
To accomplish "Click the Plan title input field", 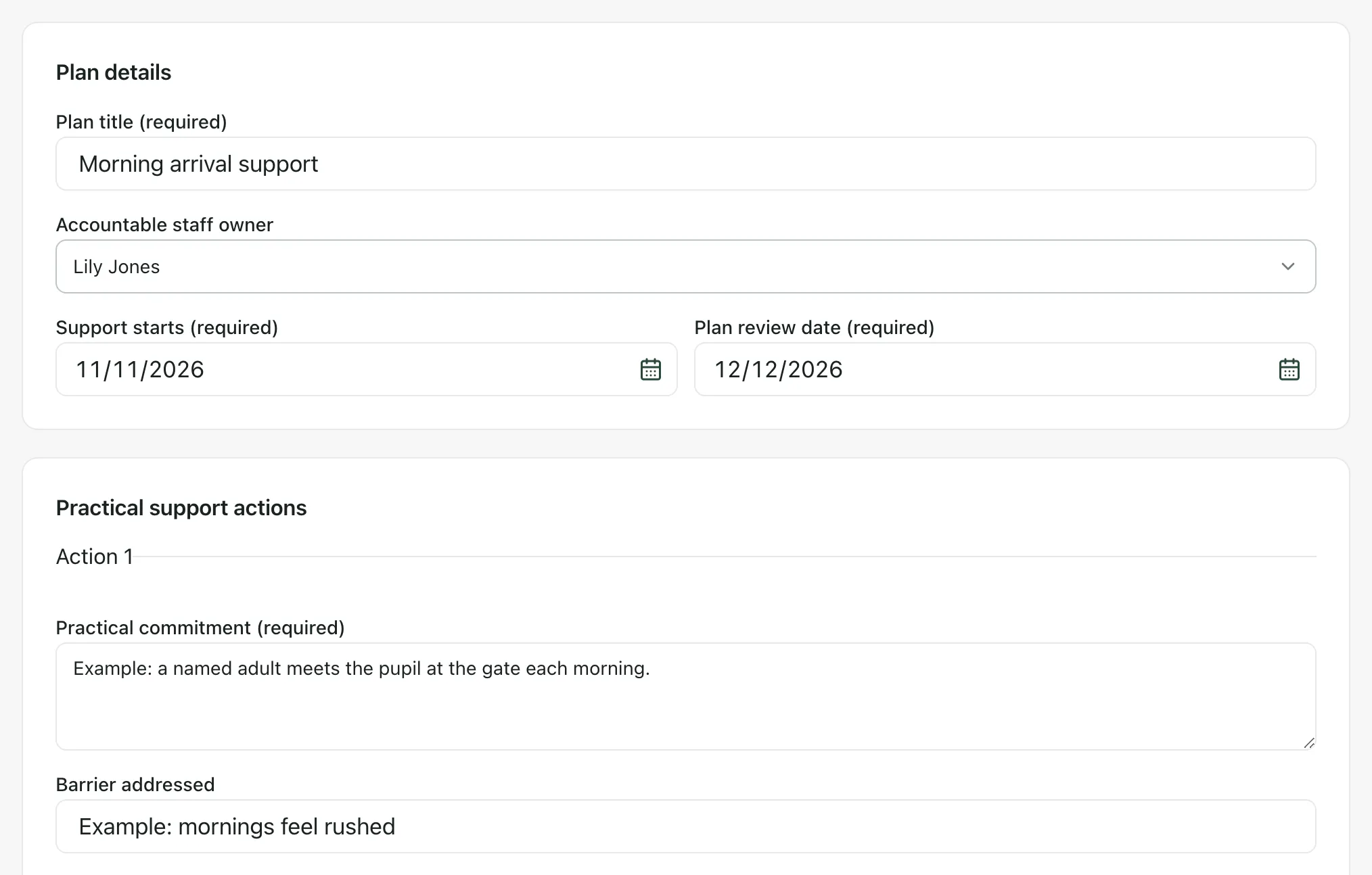I will point(685,164).
